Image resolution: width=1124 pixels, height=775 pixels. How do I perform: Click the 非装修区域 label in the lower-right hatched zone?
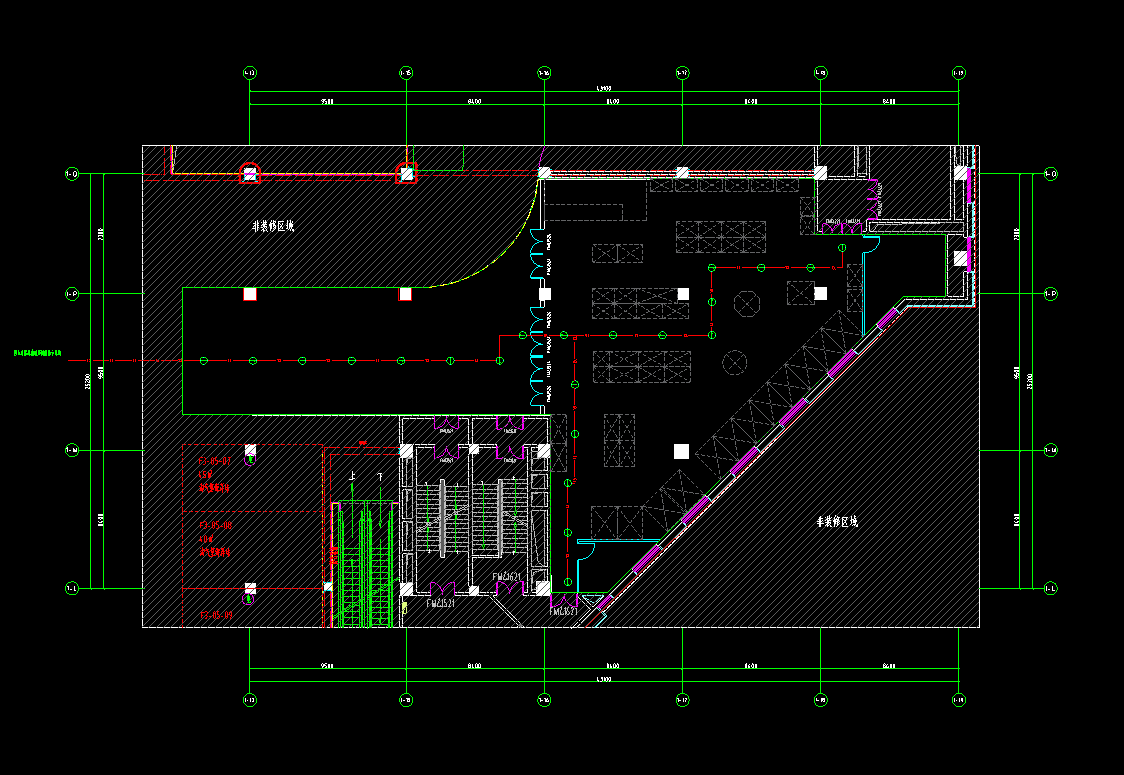[837, 522]
